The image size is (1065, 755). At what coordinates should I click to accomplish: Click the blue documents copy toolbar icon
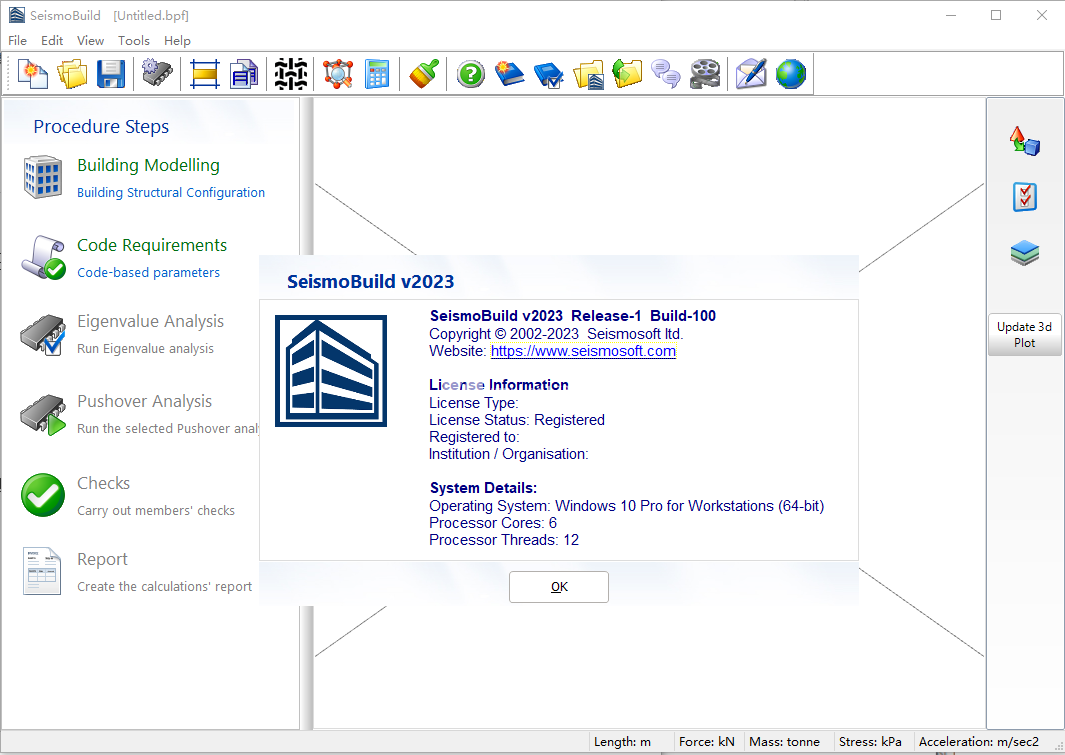(x=244, y=74)
